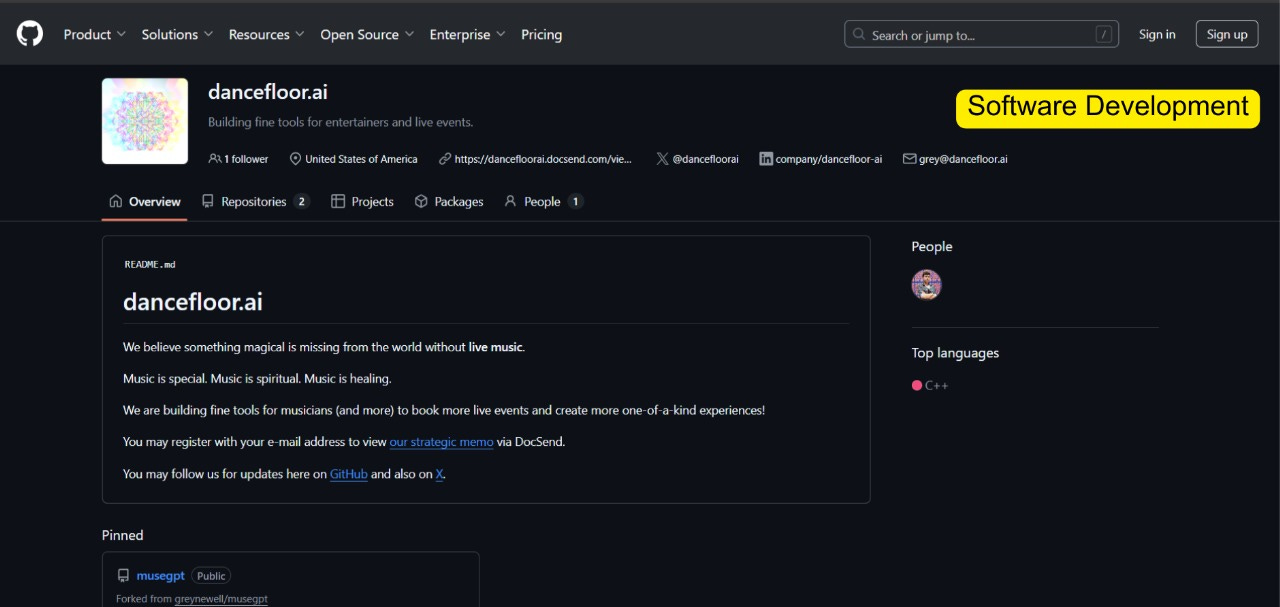Viewport: 1280px width, 607px height.
Task: Click the X logo icon beside @dancefloorai
Action: click(662, 159)
